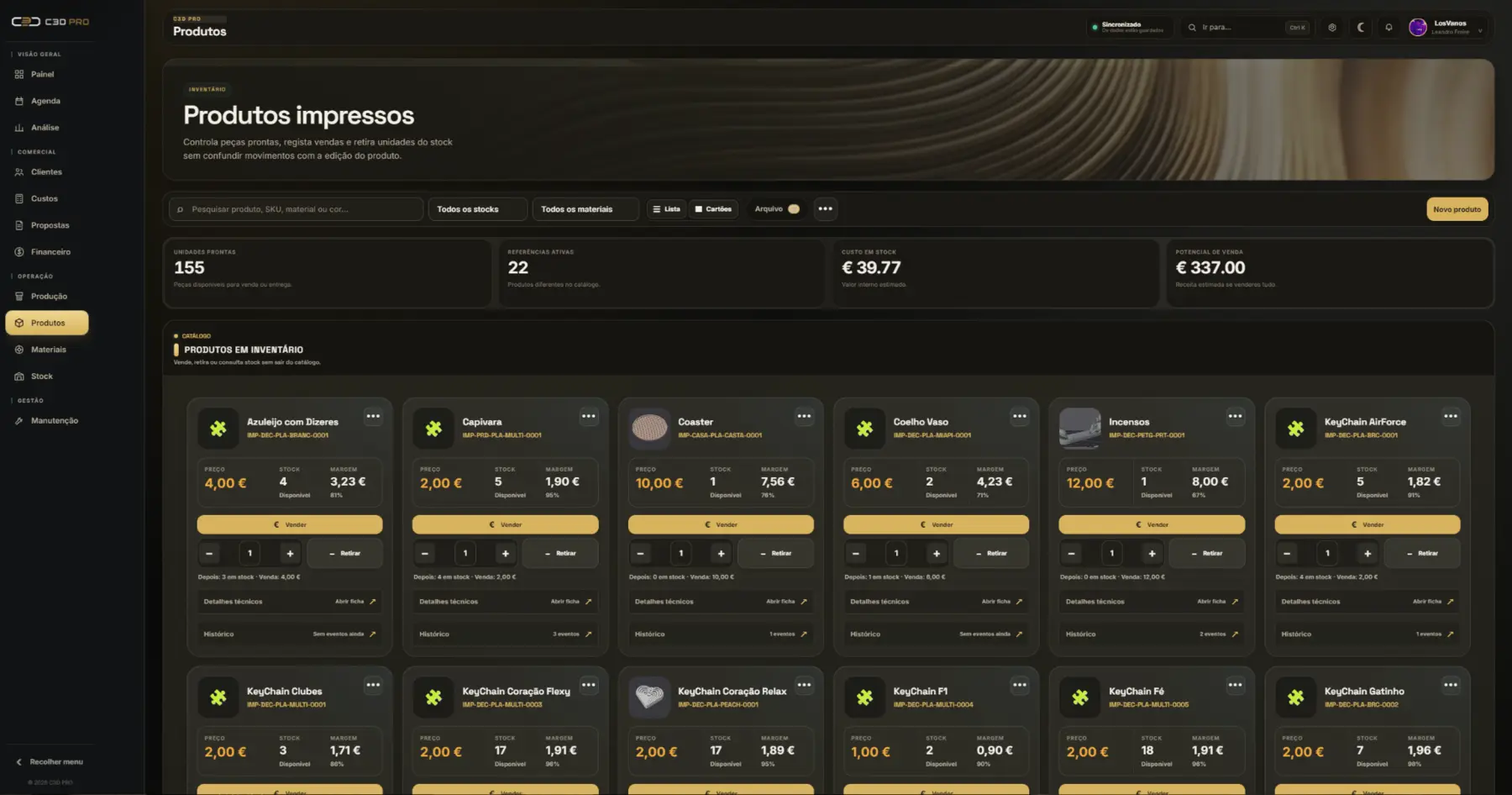
Task: Open the Manutenção wrench icon
Action: (19, 421)
